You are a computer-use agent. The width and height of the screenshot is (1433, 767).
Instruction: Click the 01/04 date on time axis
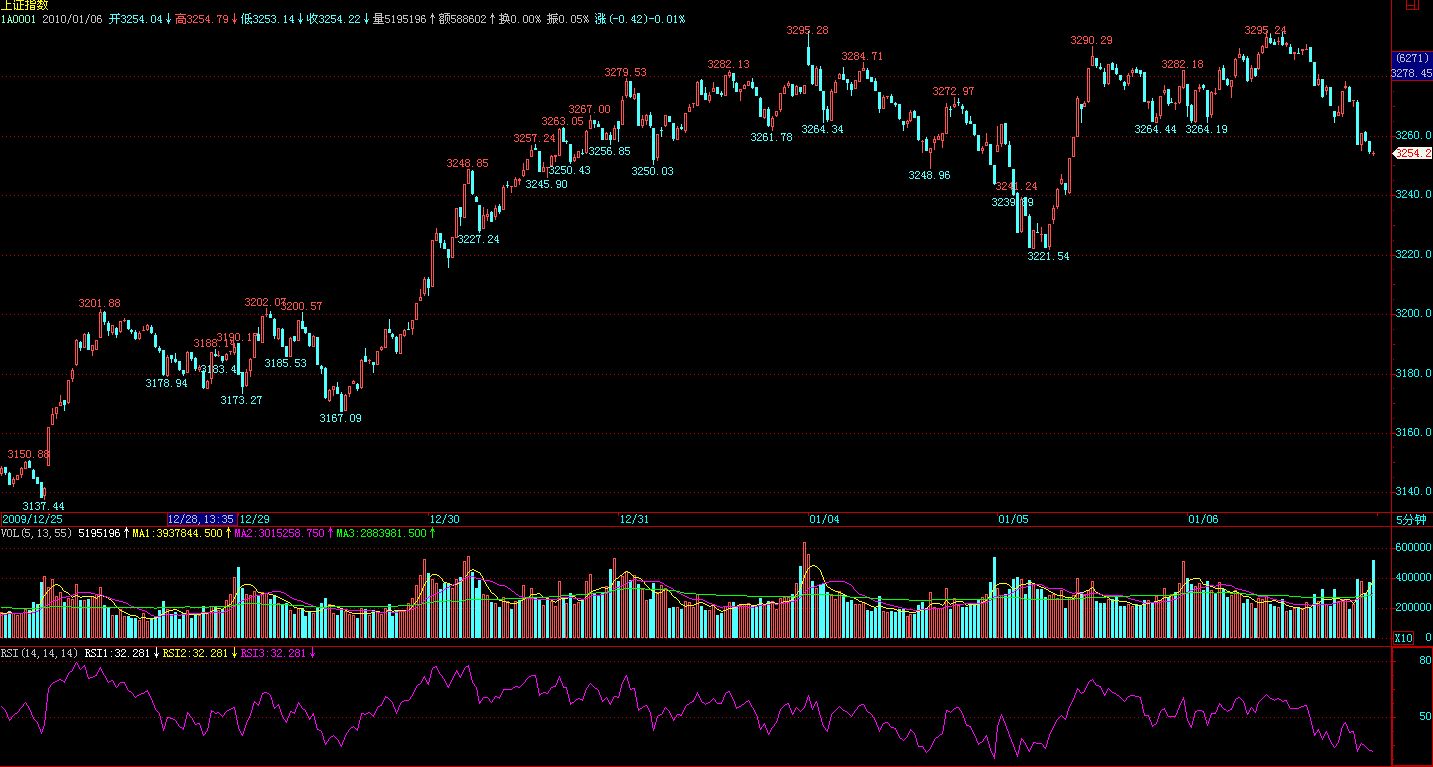[824, 519]
